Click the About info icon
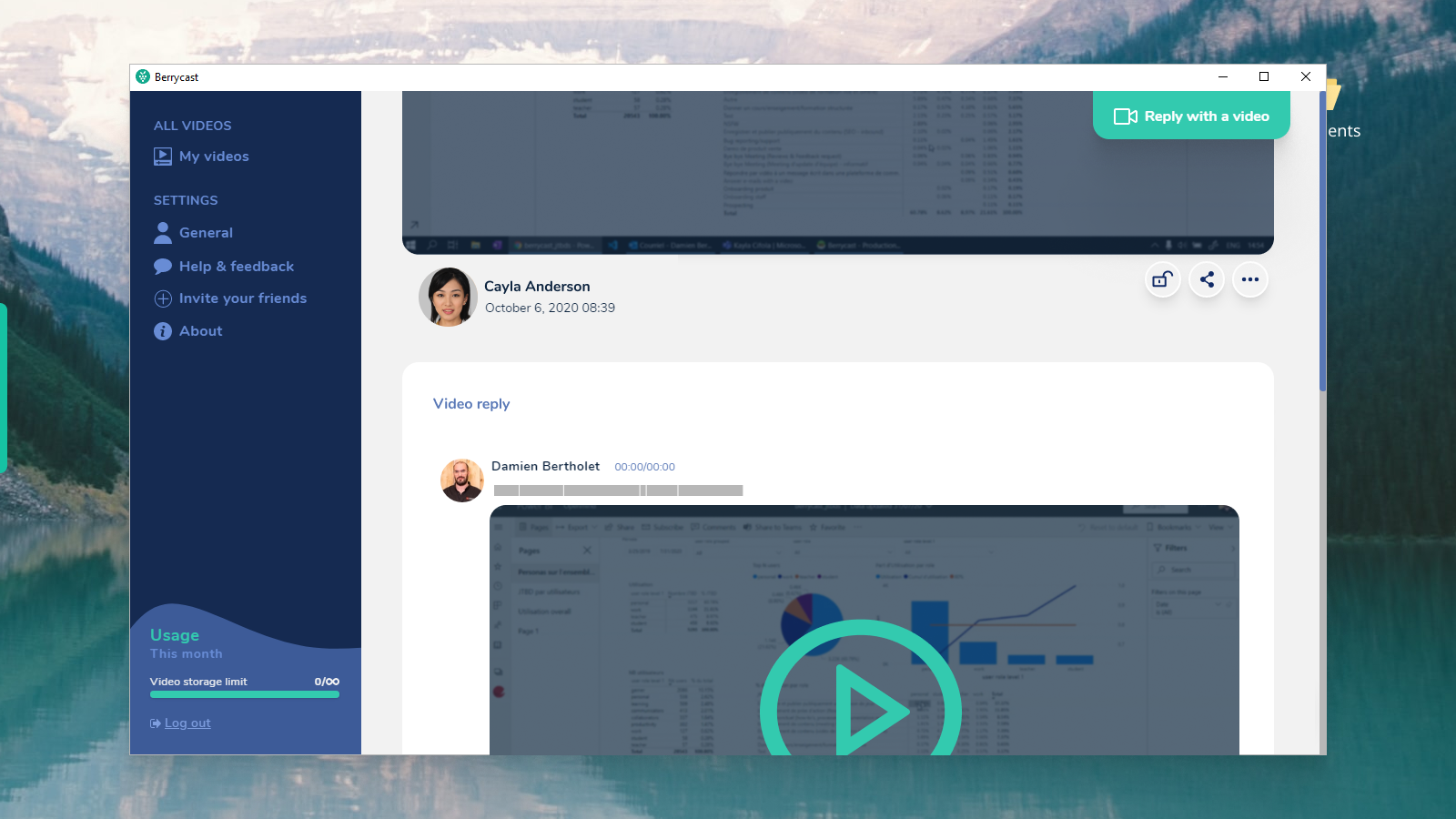The height and width of the screenshot is (819, 1456). pyautogui.click(x=163, y=331)
